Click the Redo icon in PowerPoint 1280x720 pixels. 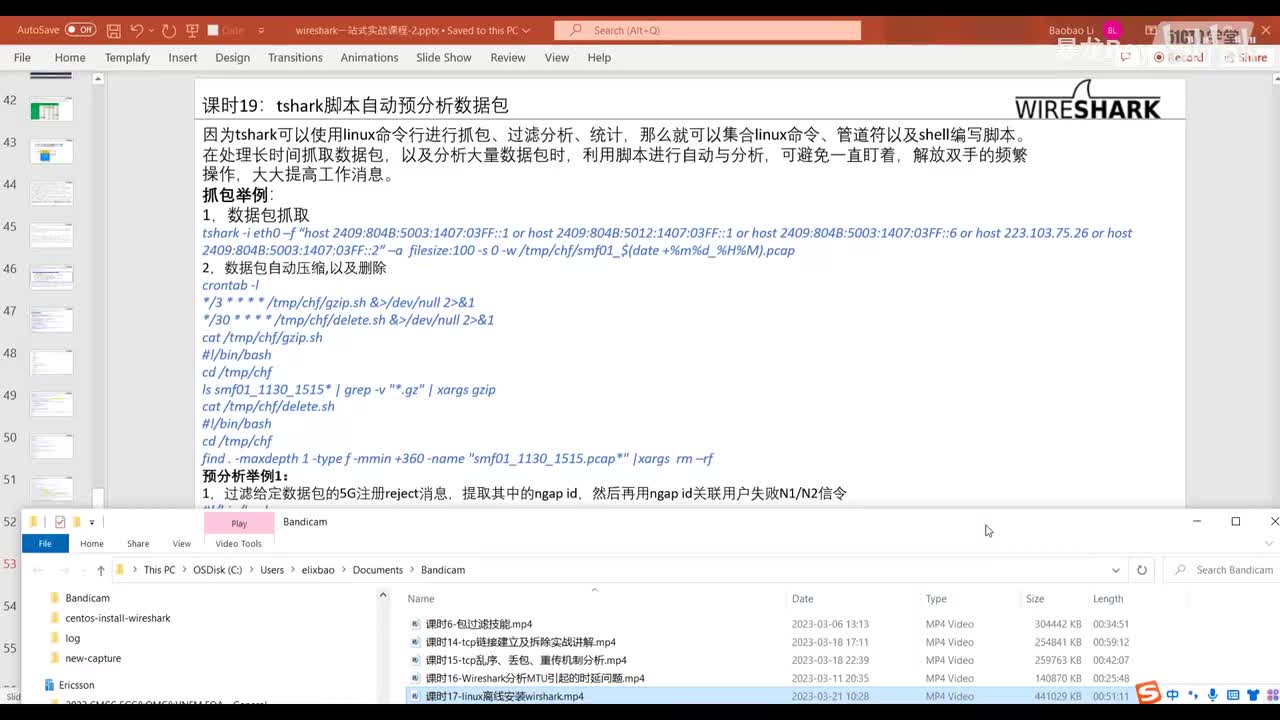(x=169, y=31)
